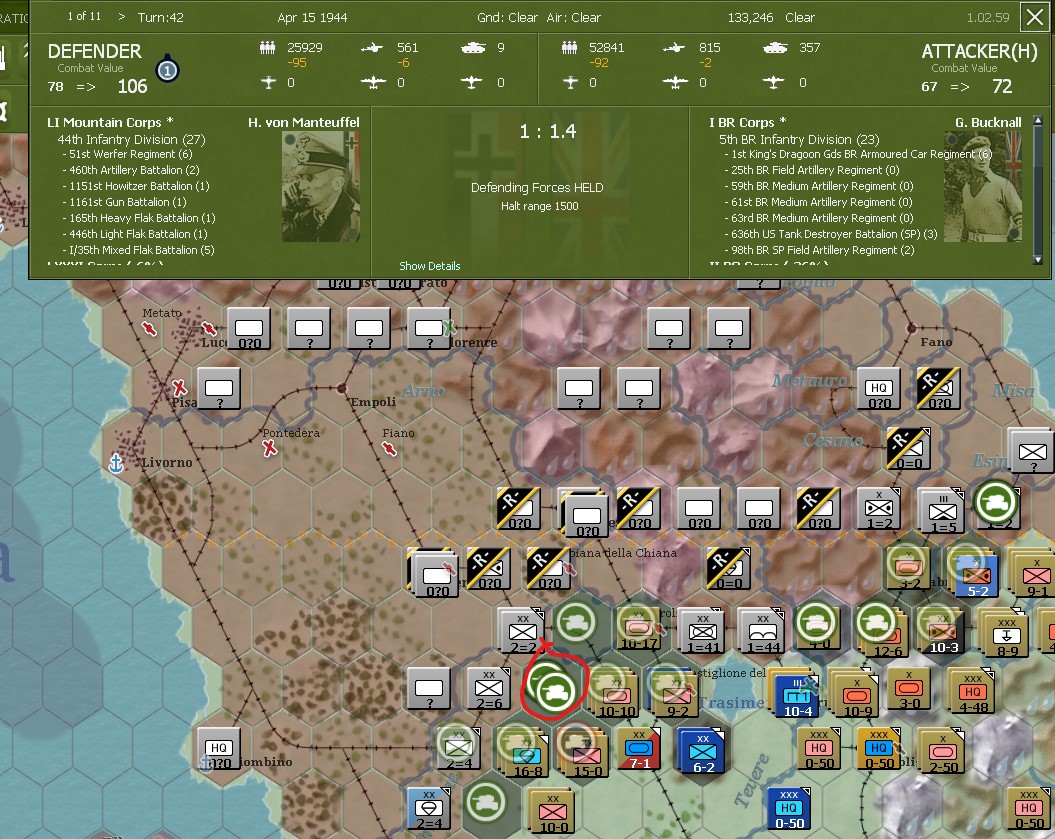This screenshot has height=839, width=1055.
Task: Click 'H. von Manteuffel' commander name
Action: tap(303, 122)
